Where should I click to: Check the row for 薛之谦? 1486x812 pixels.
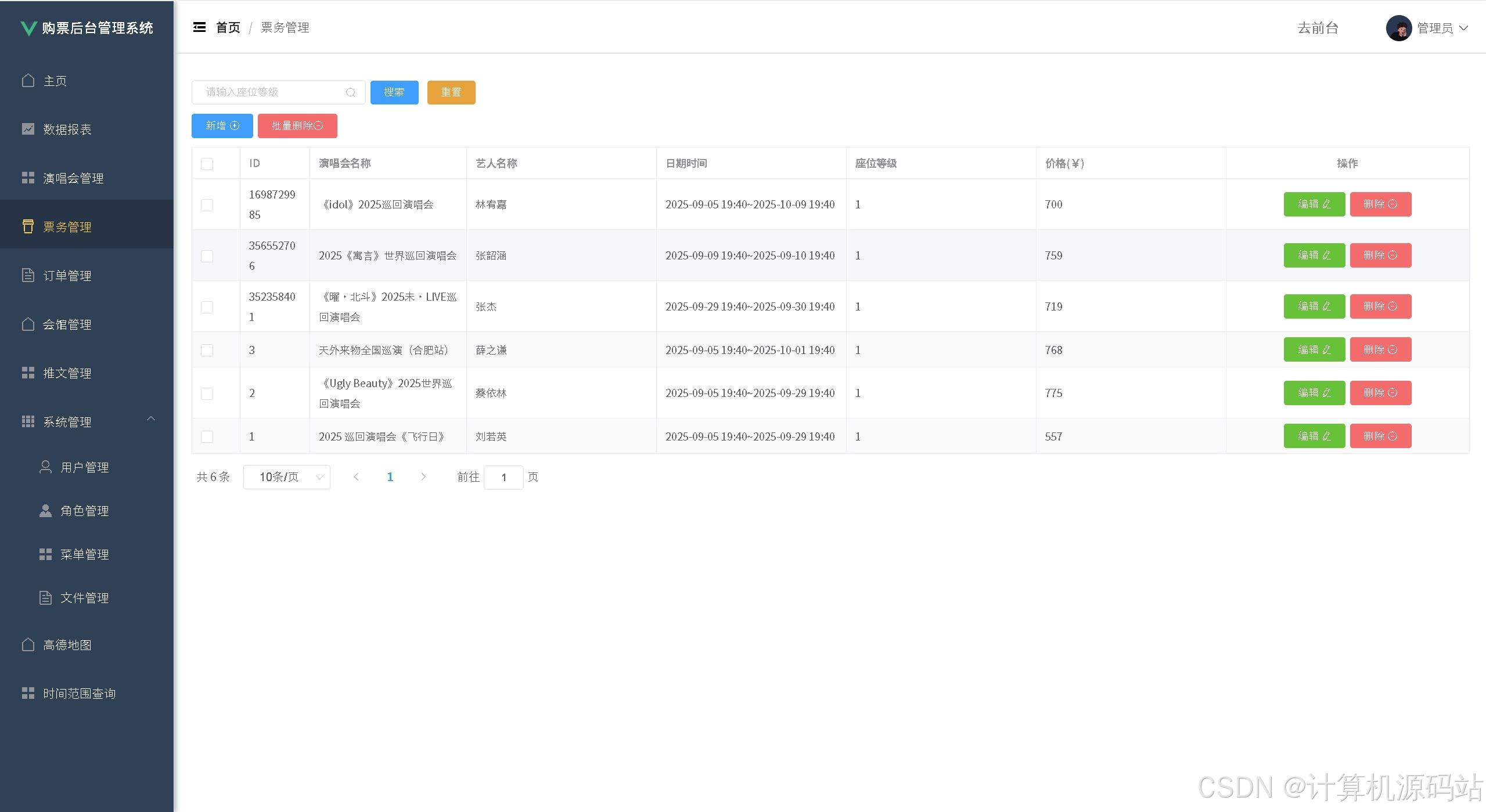pyautogui.click(x=207, y=350)
